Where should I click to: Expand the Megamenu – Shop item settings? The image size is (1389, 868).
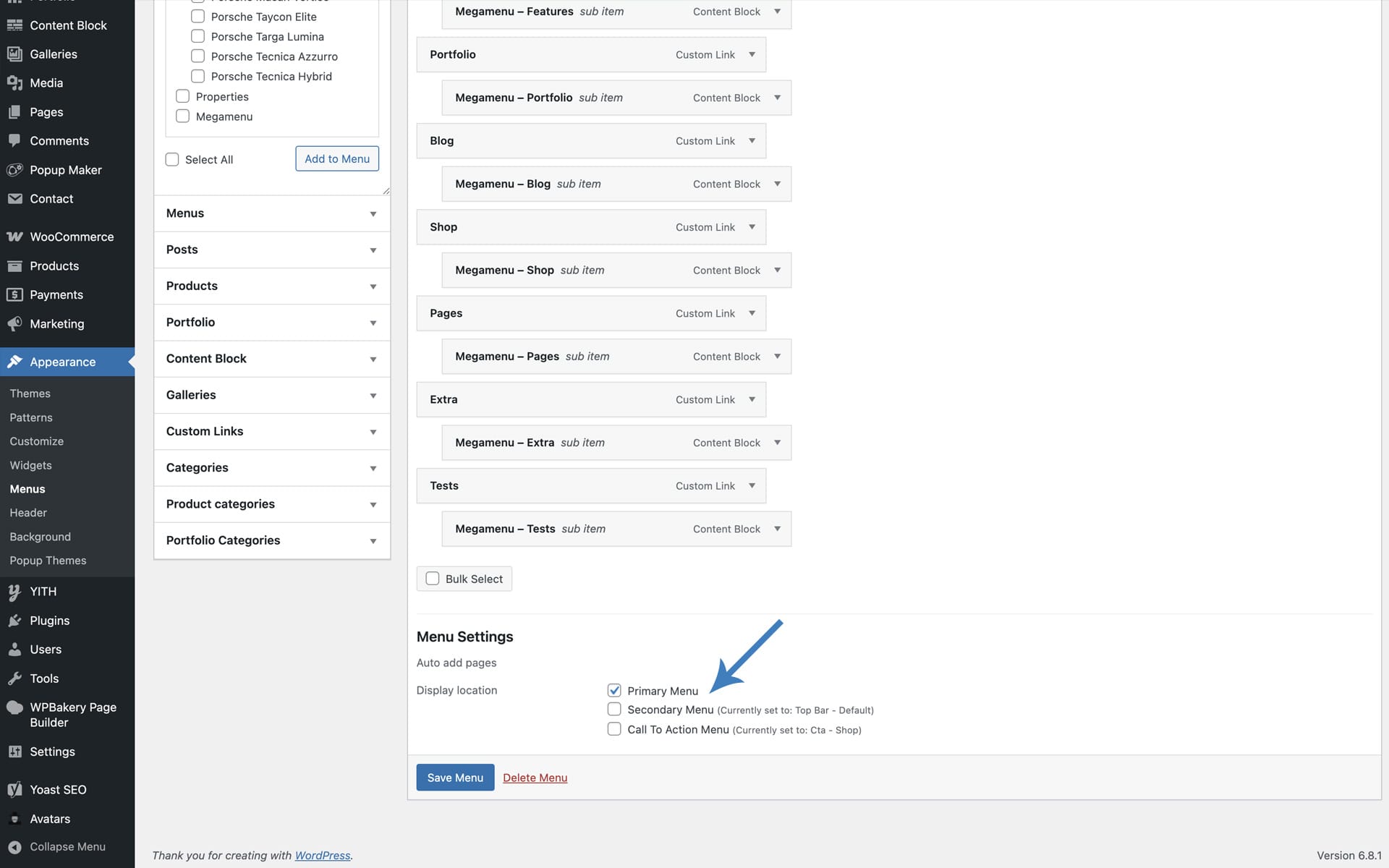click(x=777, y=270)
